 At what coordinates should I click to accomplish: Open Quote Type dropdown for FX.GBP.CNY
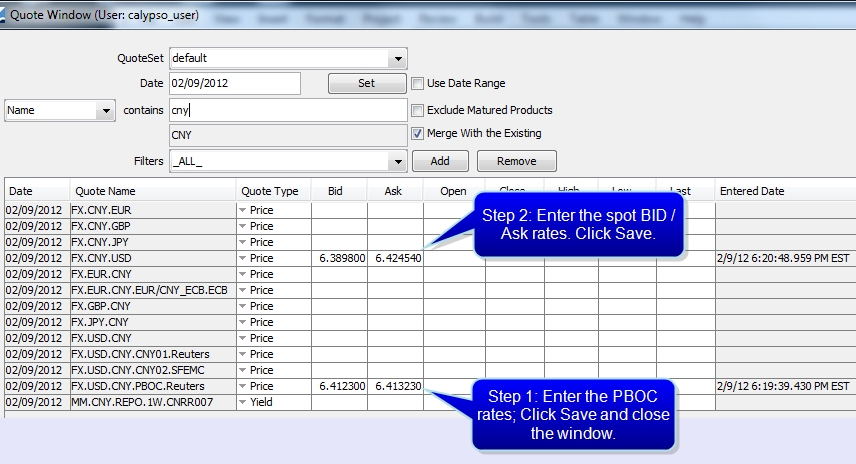[242, 306]
